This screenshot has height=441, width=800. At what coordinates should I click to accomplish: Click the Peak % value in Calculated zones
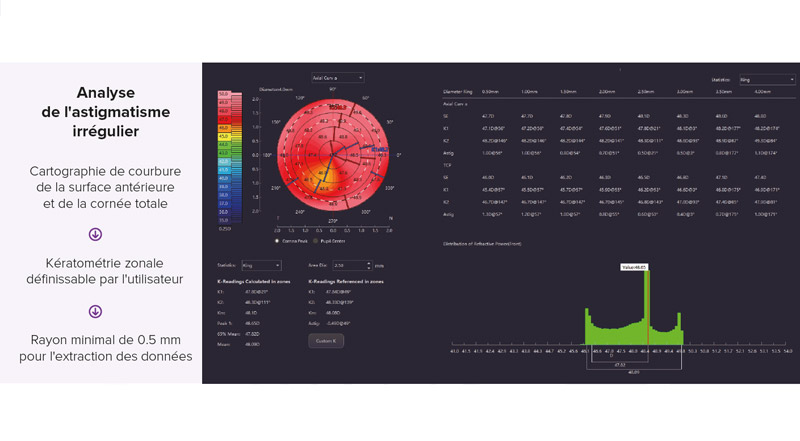(x=253, y=324)
